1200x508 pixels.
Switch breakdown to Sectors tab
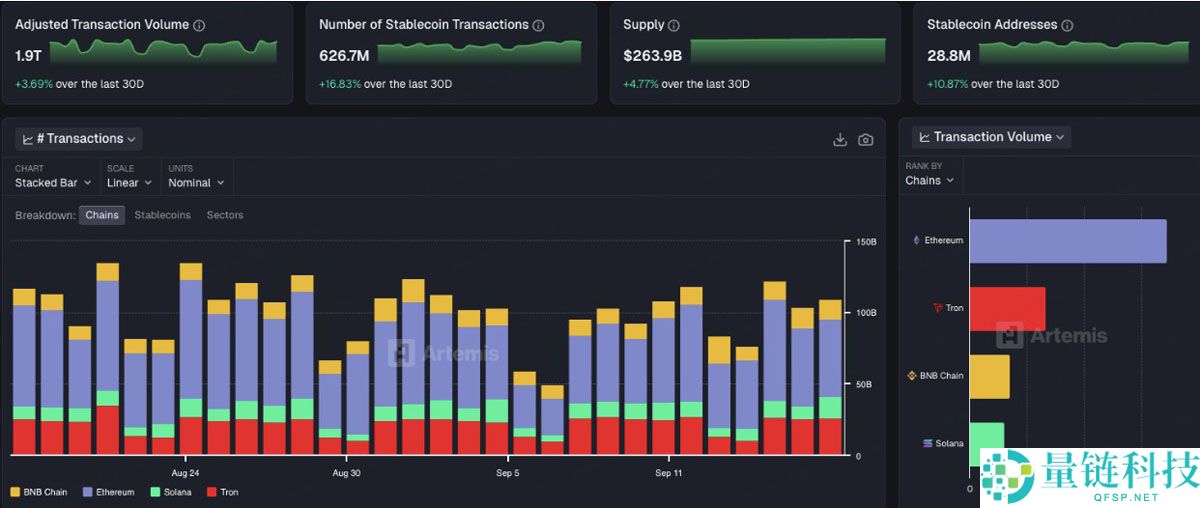225,215
